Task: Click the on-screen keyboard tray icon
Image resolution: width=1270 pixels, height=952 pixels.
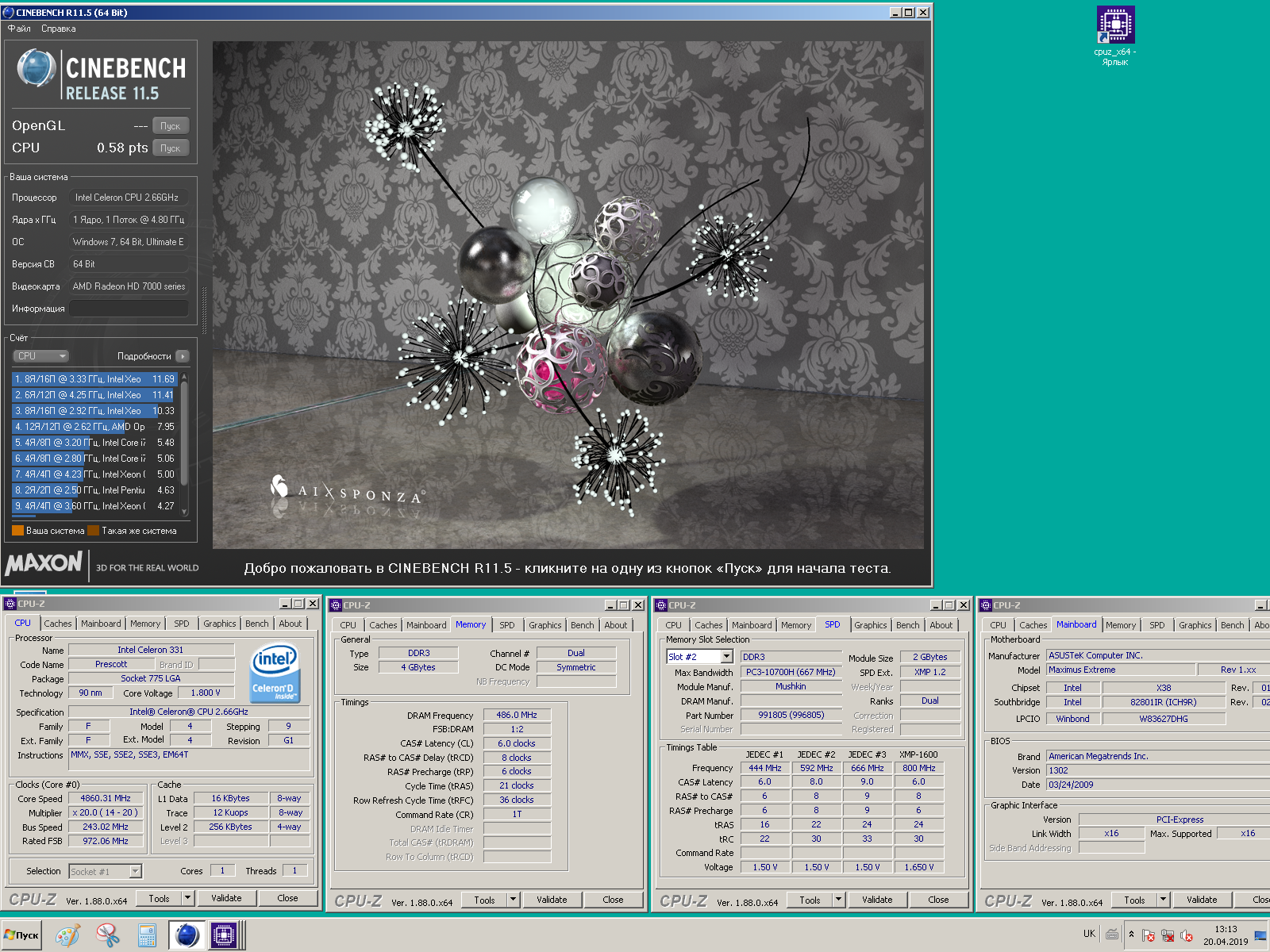Action: click(1112, 935)
